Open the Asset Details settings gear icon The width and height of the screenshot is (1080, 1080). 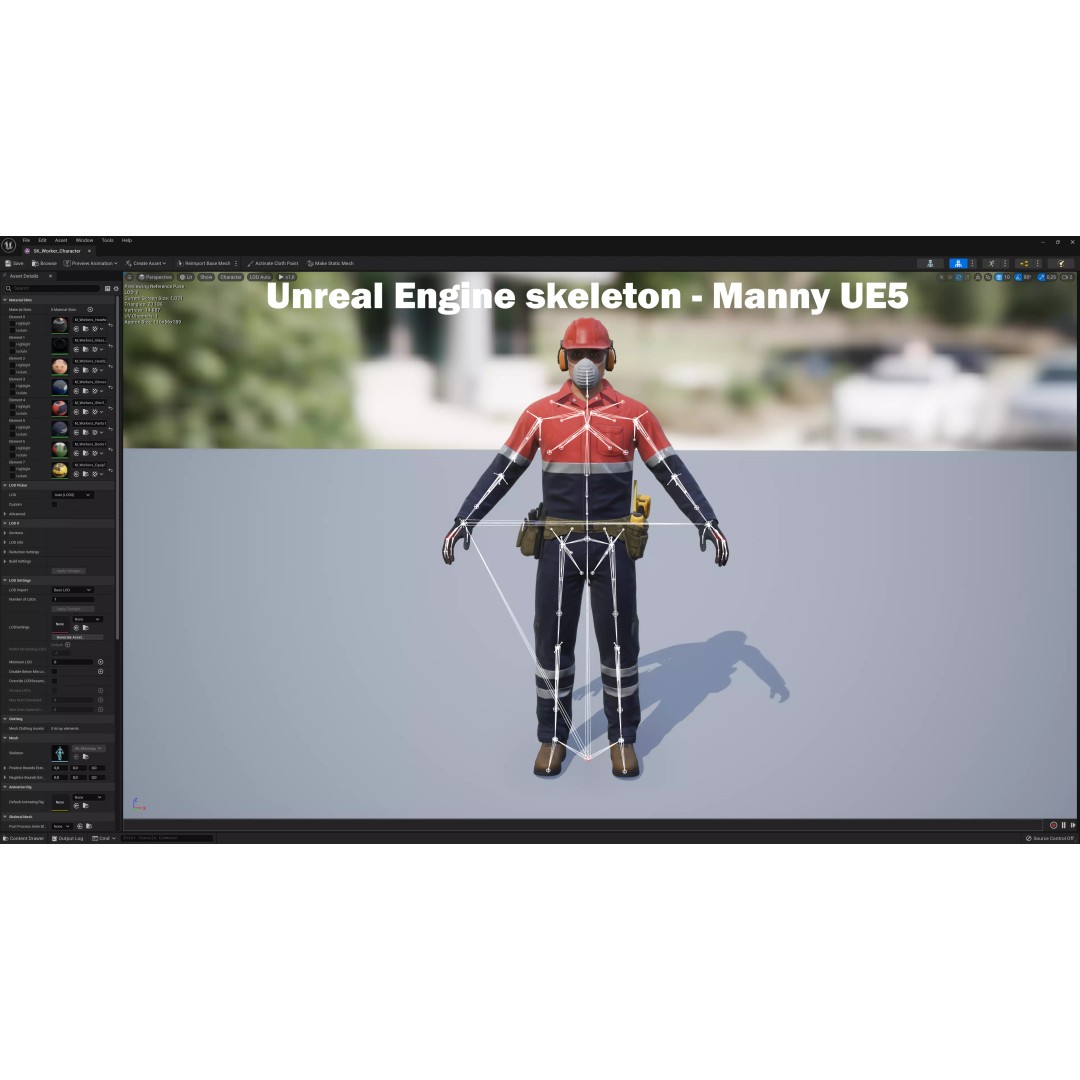point(115,287)
